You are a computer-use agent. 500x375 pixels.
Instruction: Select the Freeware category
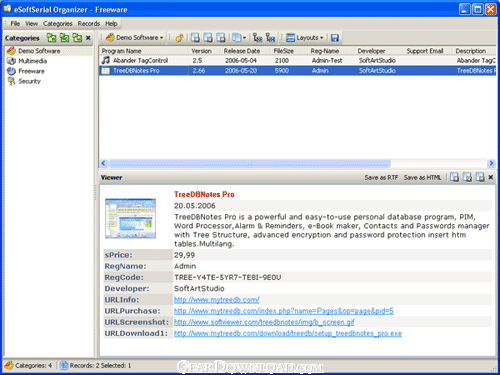click(31, 71)
